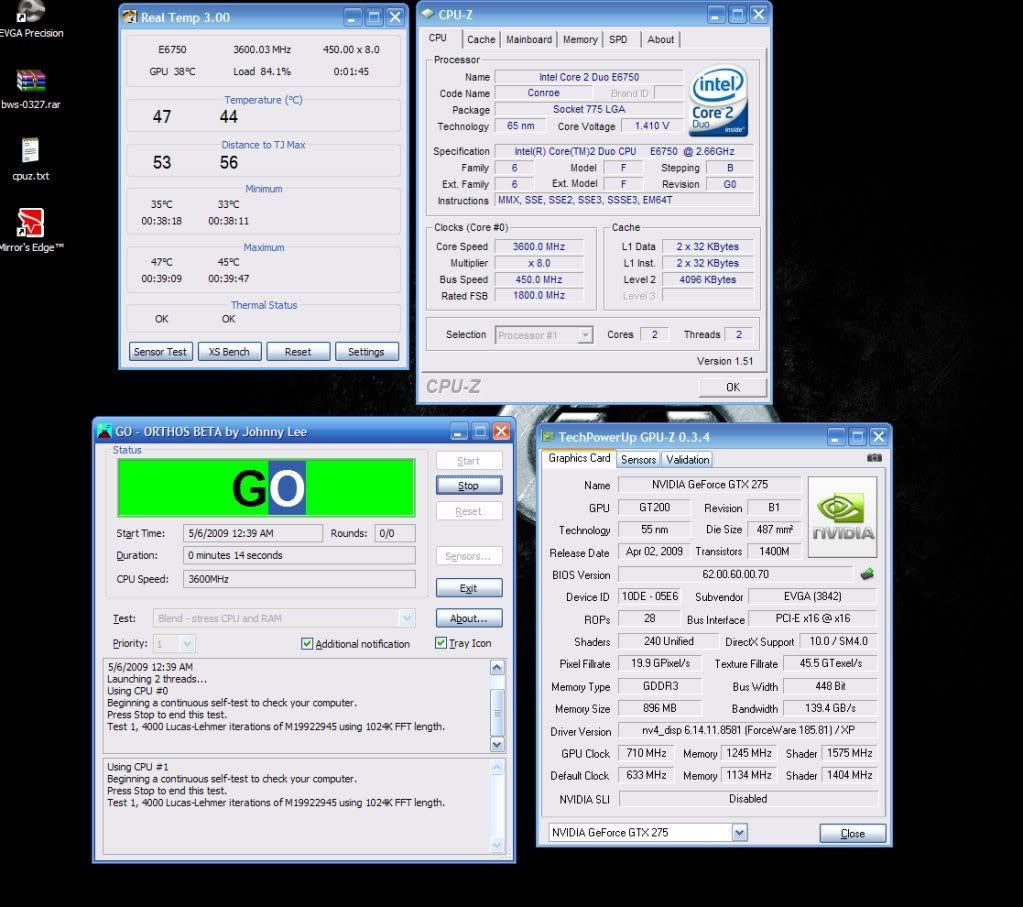Open the EVGA Precision desktop shortcut

click(30, 12)
